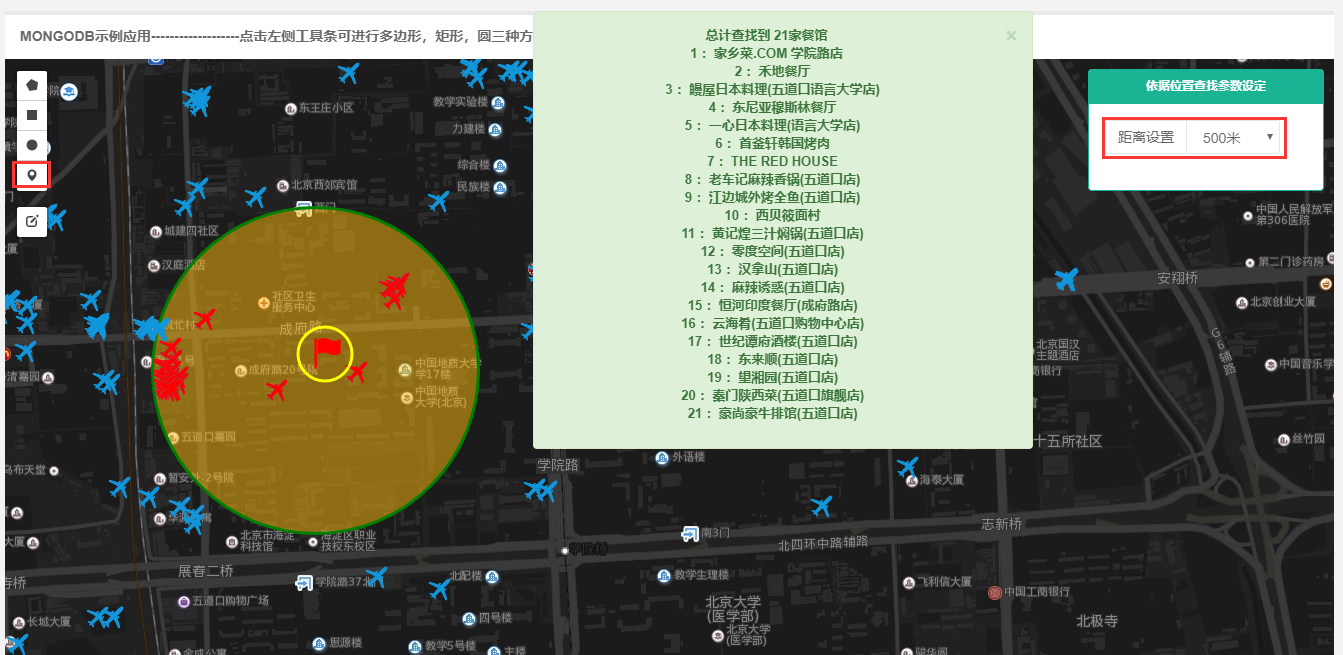This screenshot has height=655, width=1343.
Task: Click the 中国人民解放军第306医院 hospital icon
Action: tap(1247, 215)
